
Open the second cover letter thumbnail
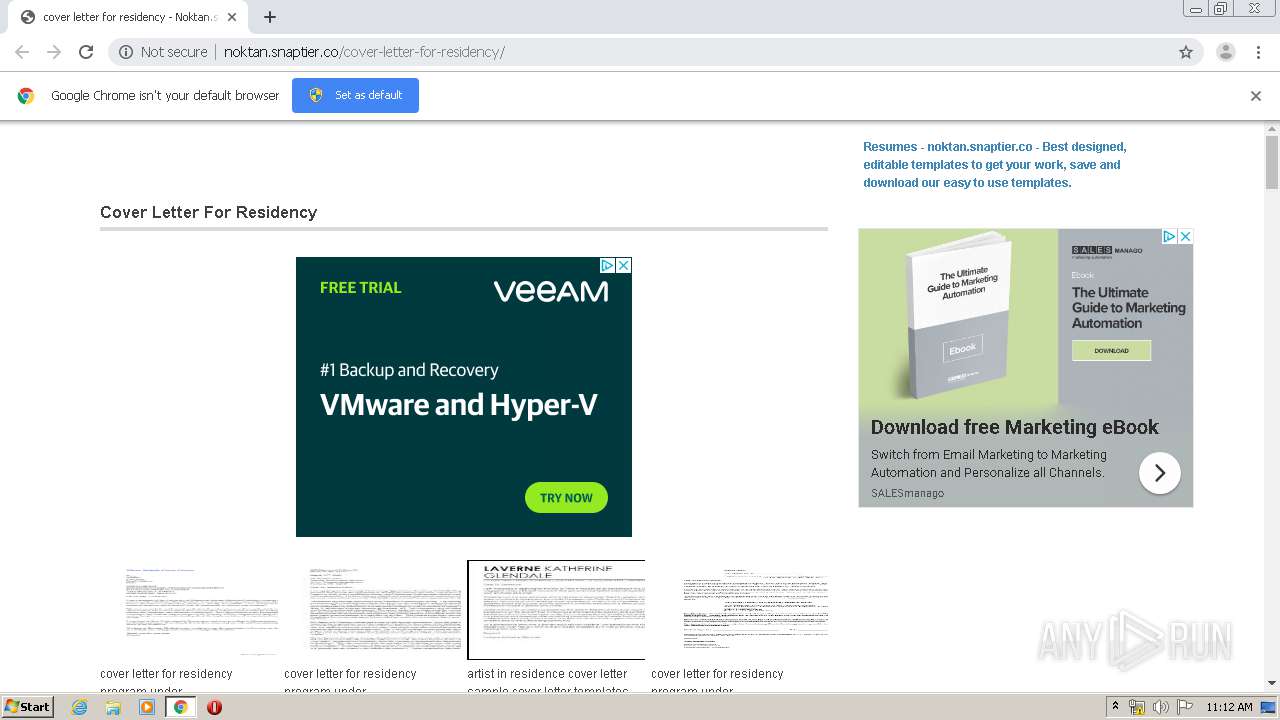(x=372, y=610)
